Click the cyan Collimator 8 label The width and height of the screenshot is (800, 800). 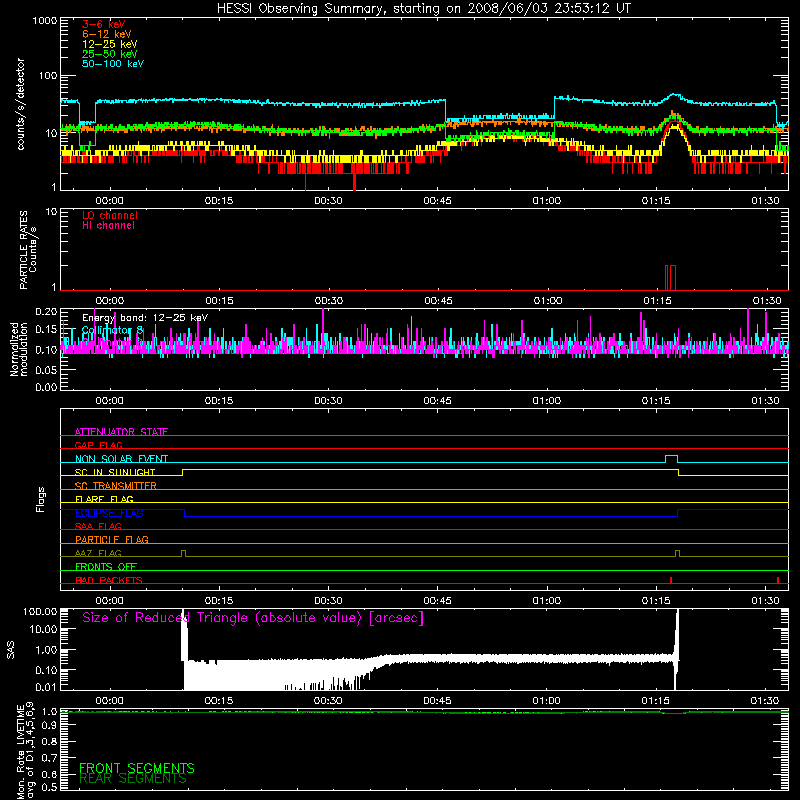tap(112, 330)
